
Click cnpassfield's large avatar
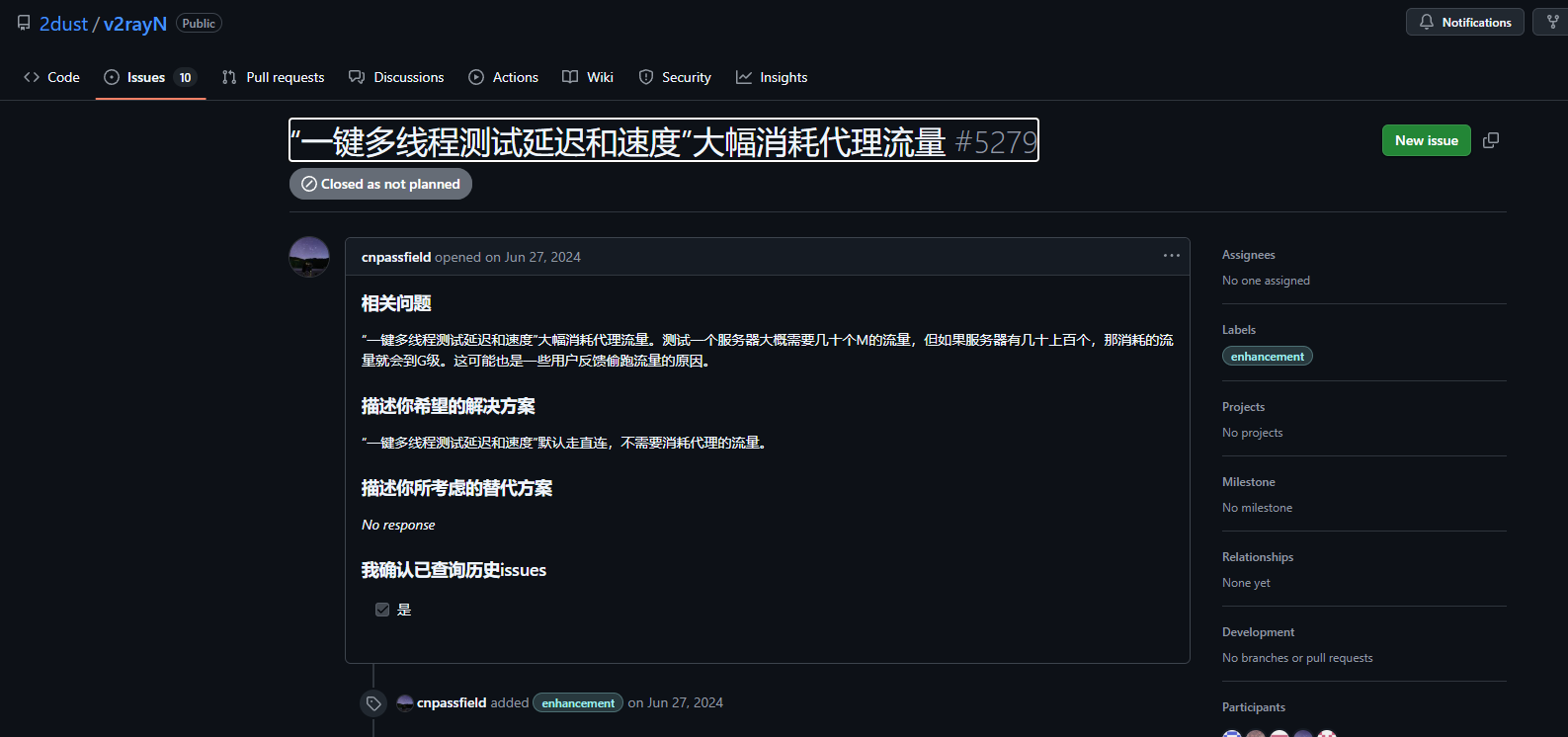309,257
